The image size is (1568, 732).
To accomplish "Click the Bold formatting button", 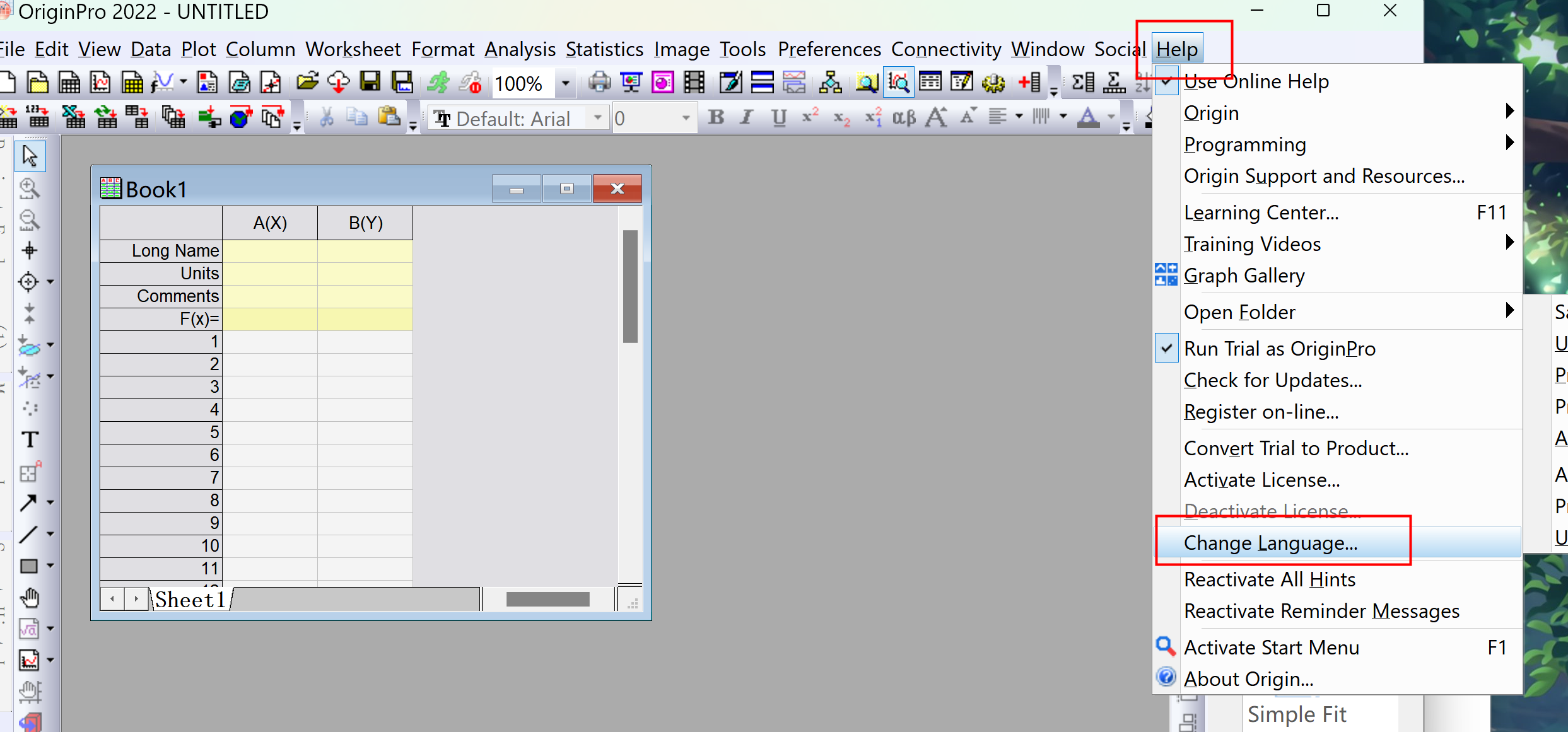I will pyautogui.click(x=716, y=118).
